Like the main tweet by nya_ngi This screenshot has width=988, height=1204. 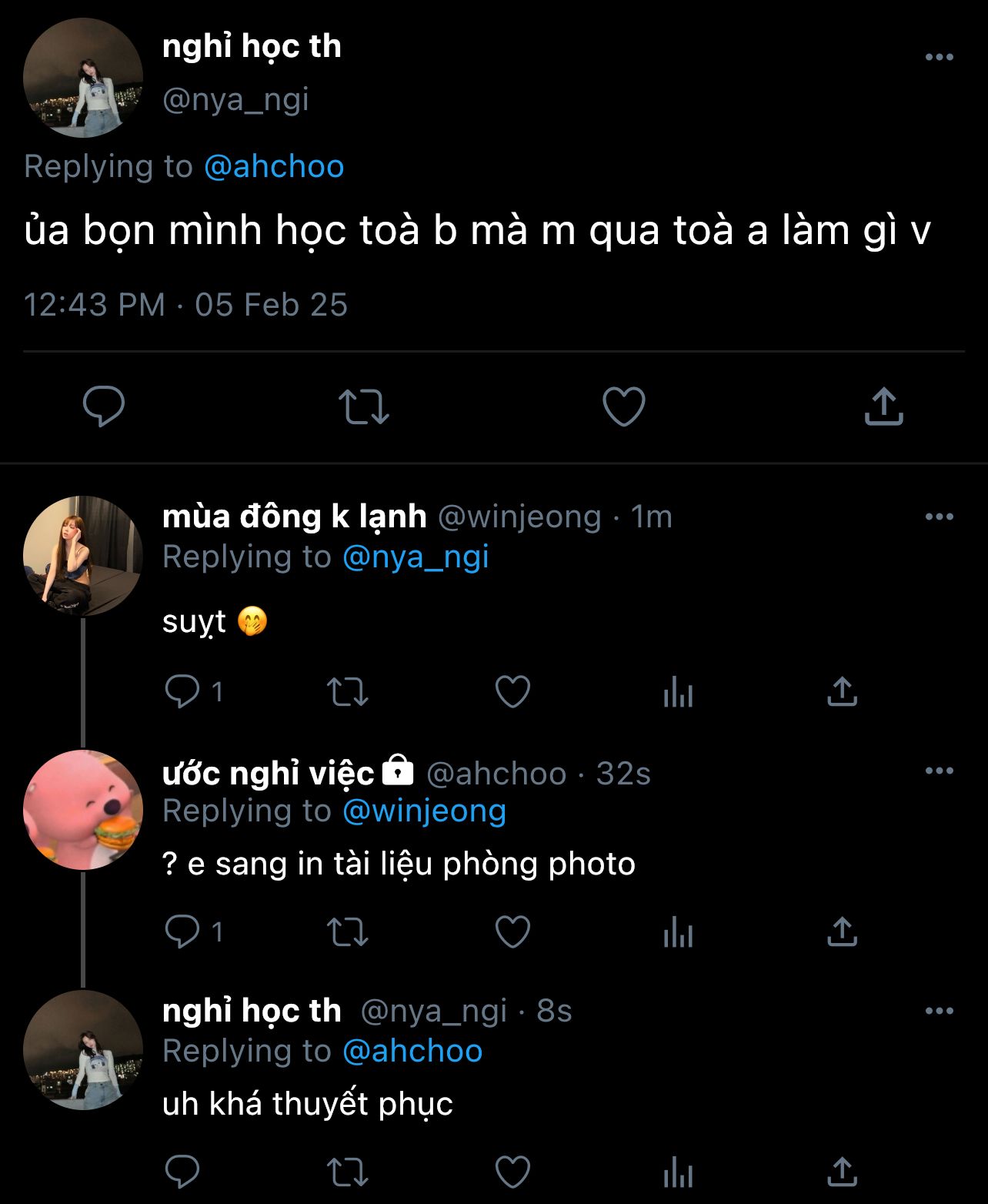click(623, 406)
